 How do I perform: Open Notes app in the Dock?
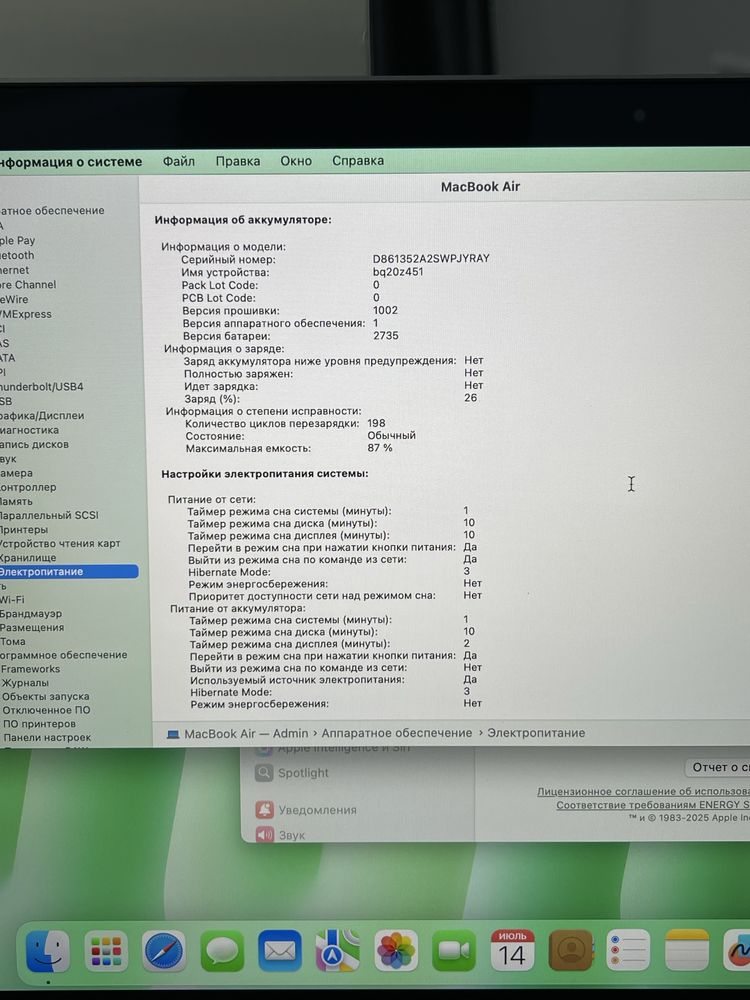click(x=687, y=950)
